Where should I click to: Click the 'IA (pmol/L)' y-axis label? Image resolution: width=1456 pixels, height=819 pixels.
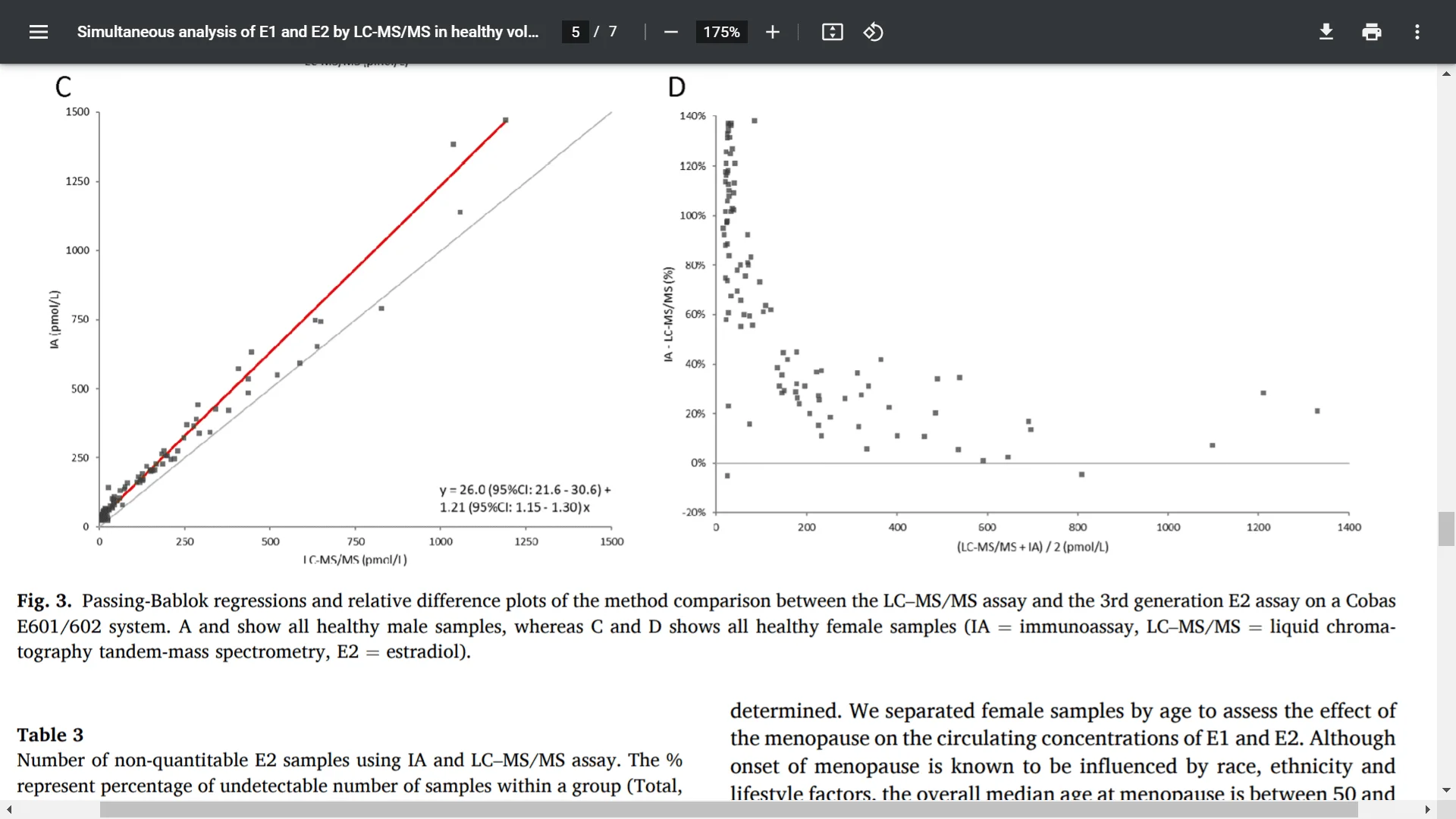point(54,319)
